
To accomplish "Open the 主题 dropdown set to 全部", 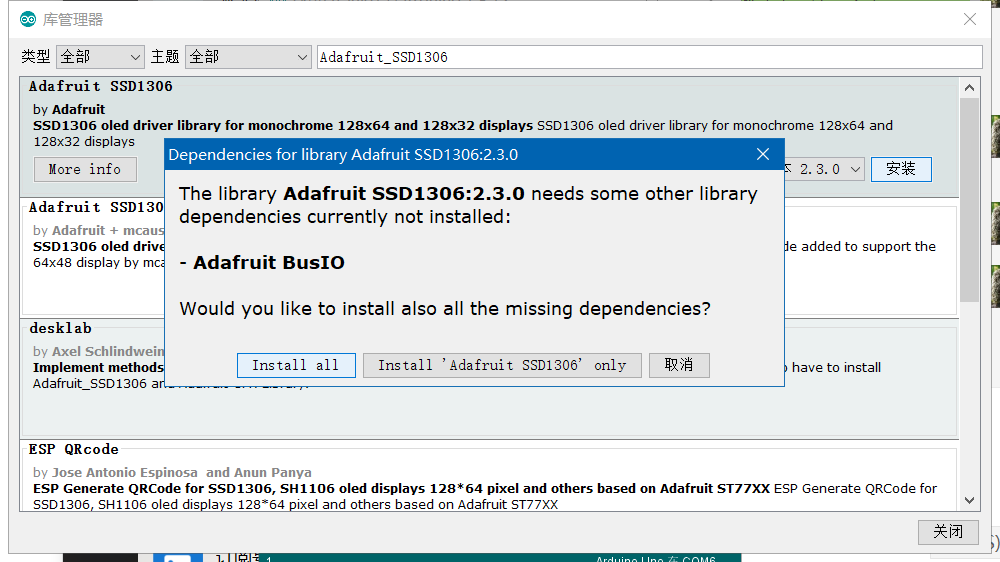I will [248, 57].
